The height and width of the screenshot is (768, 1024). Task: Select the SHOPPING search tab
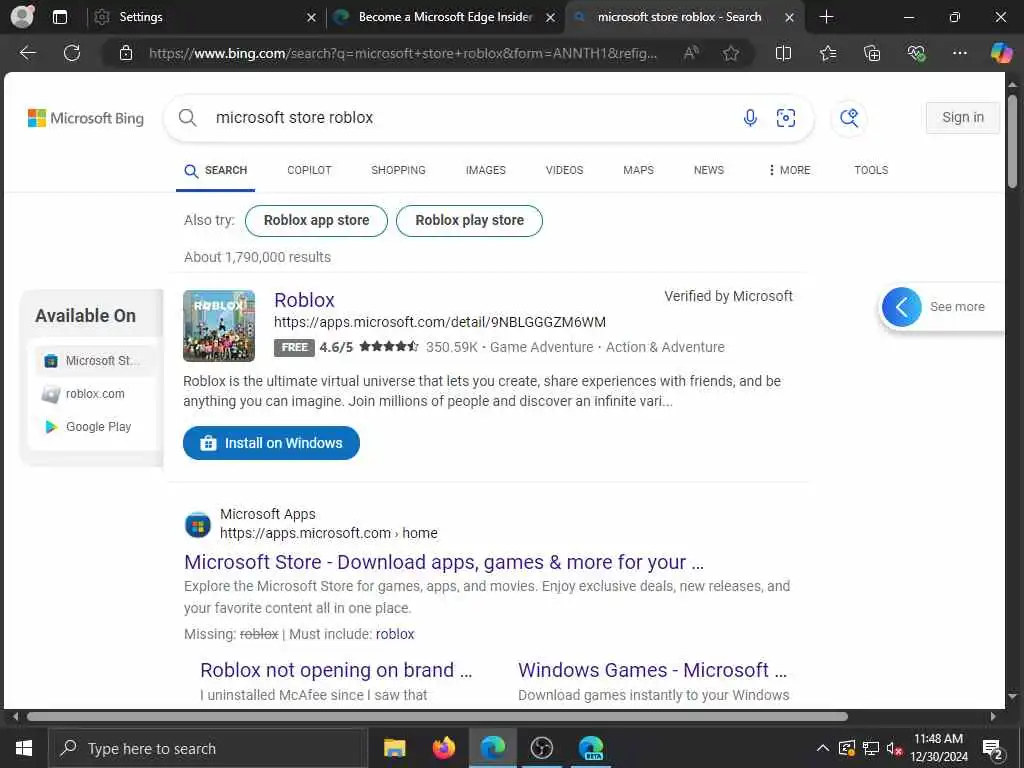click(x=398, y=170)
